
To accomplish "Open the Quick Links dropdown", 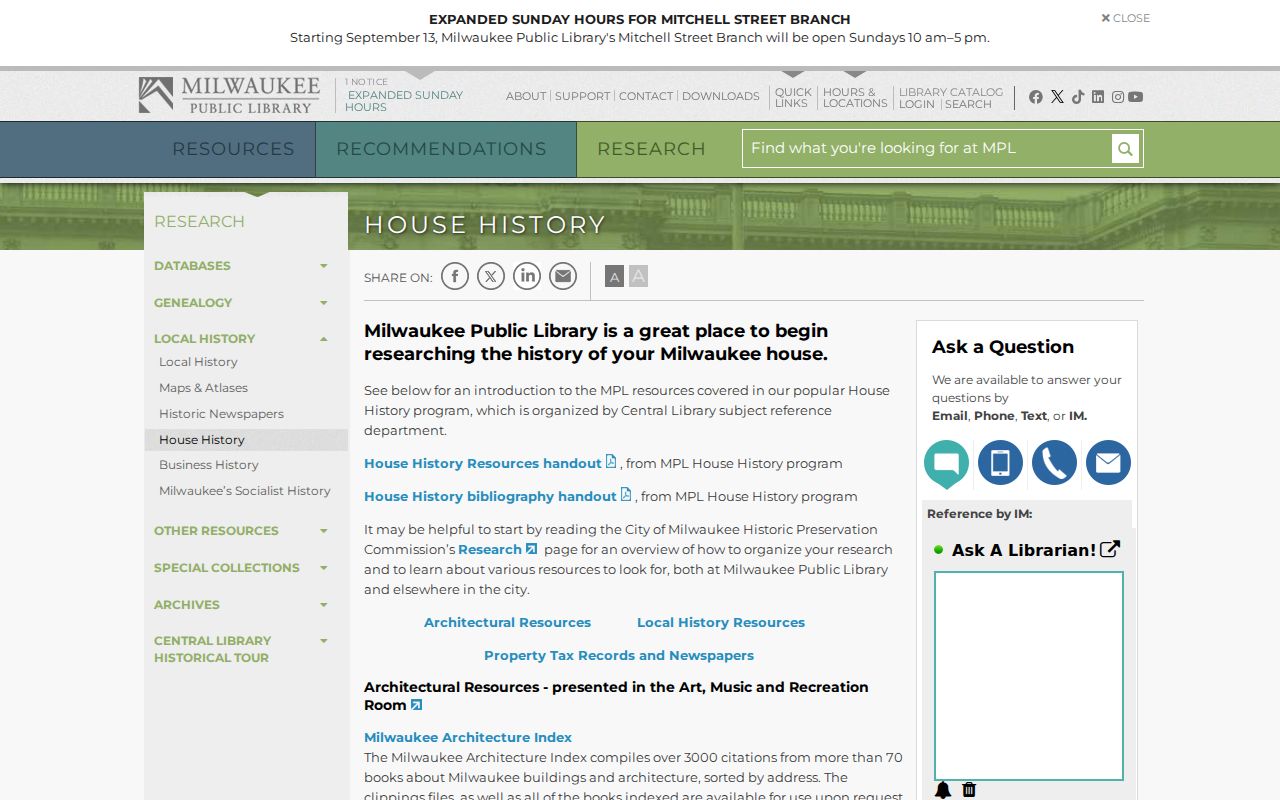I will (793, 97).
